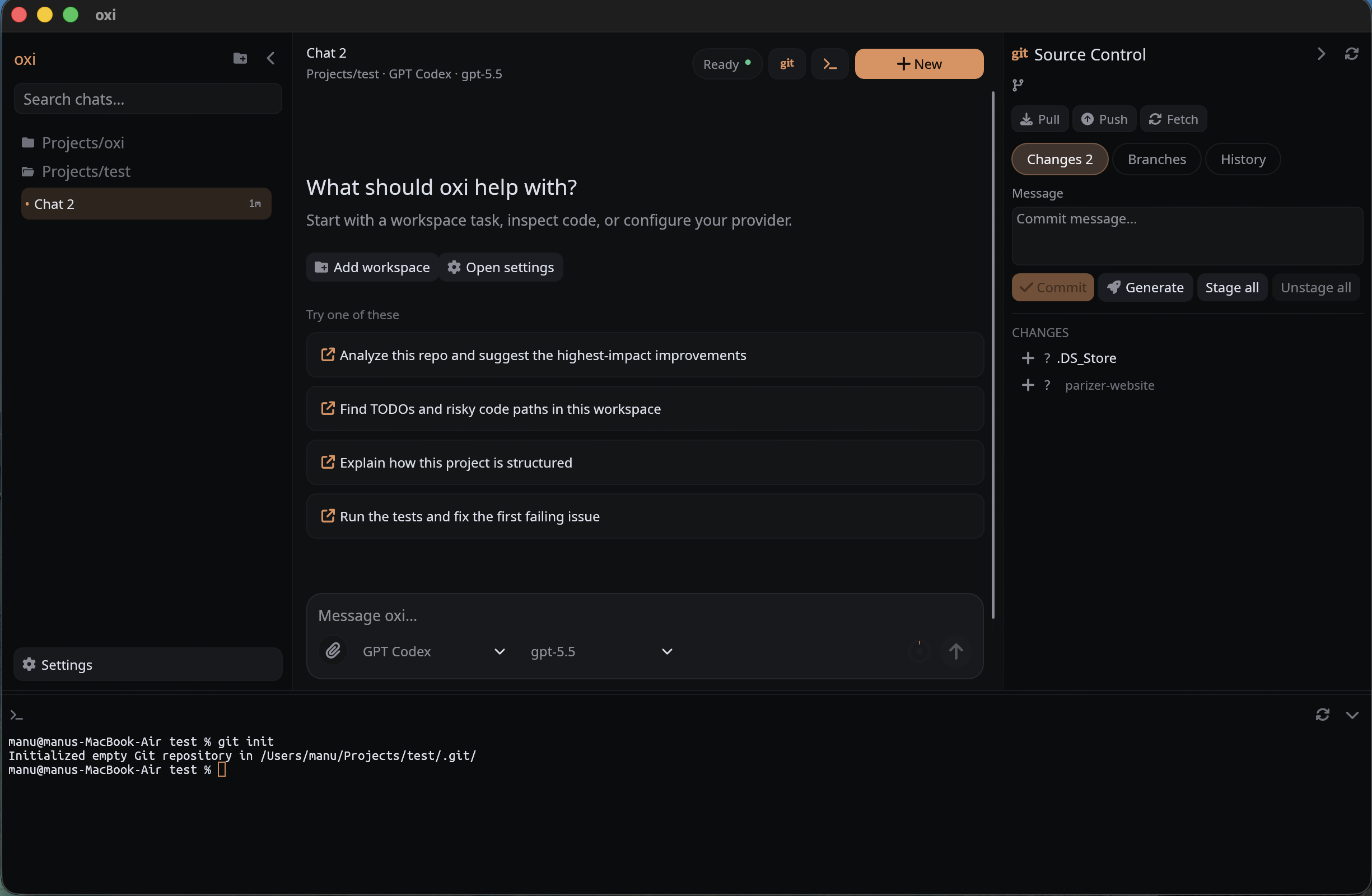1372x896 pixels.
Task: Open Settings in the sidebar
Action: (148, 664)
